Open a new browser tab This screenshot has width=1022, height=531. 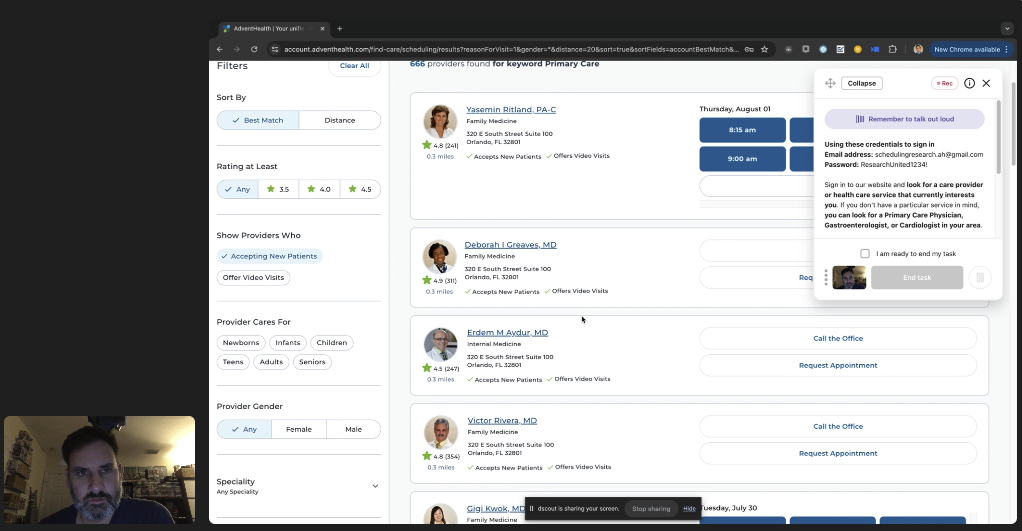pos(340,29)
